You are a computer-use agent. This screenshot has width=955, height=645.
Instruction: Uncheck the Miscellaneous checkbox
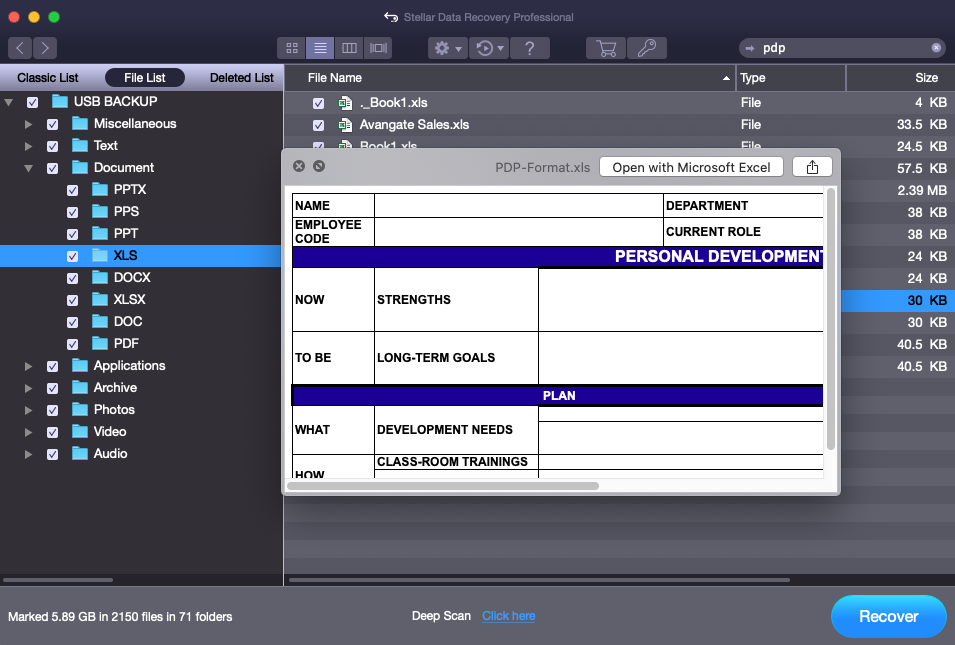52,124
